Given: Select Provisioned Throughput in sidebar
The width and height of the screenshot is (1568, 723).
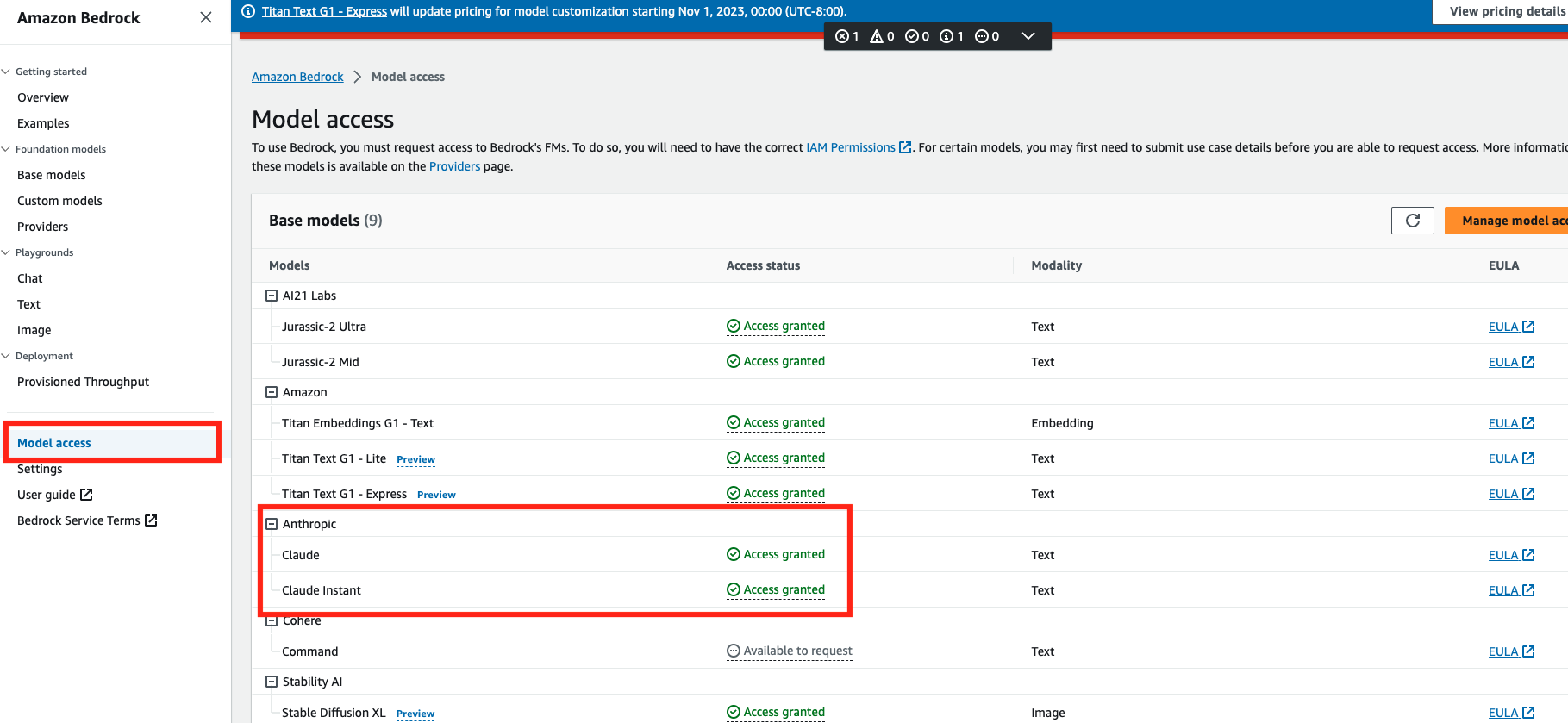Looking at the screenshot, I should [83, 382].
